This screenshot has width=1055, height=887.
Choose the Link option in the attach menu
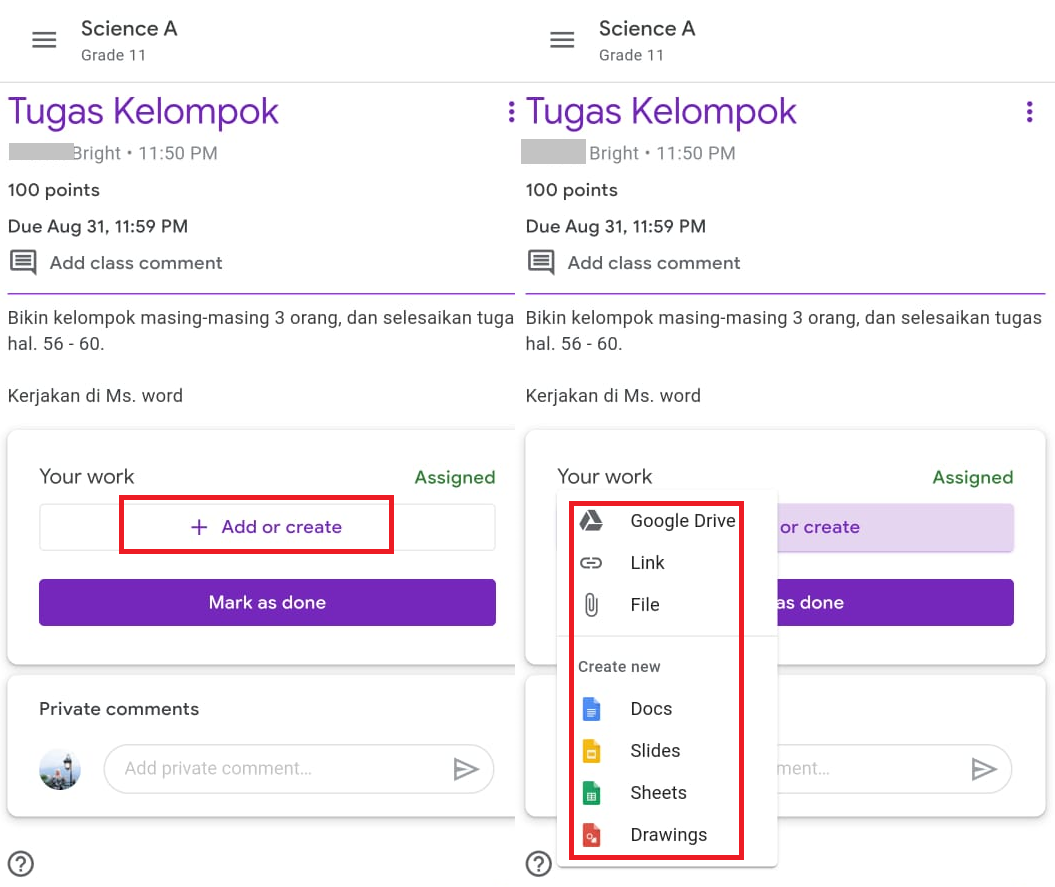(x=647, y=563)
